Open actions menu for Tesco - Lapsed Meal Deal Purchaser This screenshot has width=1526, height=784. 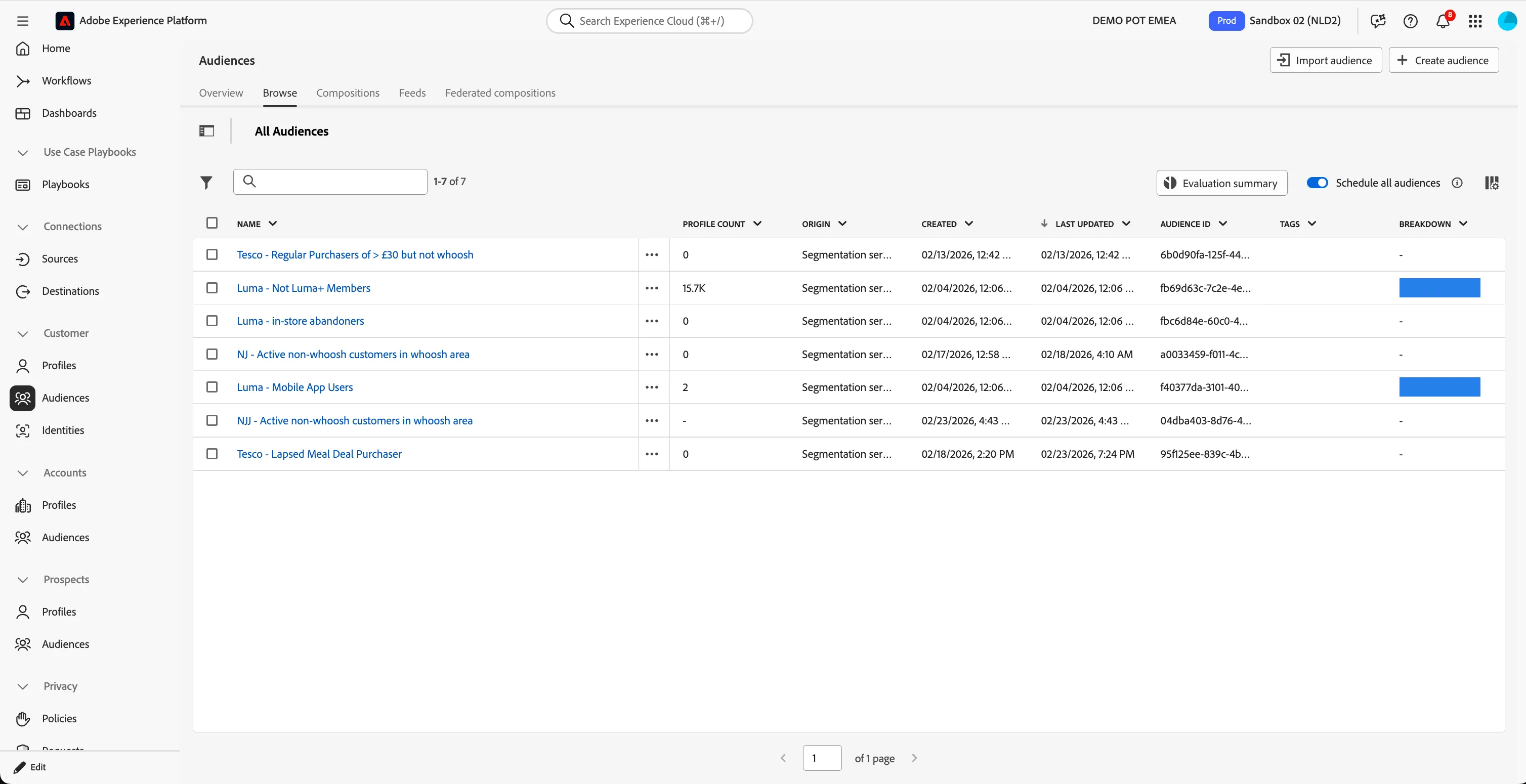click(x=652, y=454)
